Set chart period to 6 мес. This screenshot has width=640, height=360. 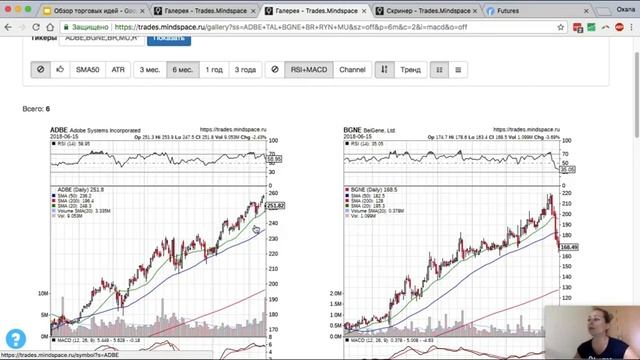(182, 70)
